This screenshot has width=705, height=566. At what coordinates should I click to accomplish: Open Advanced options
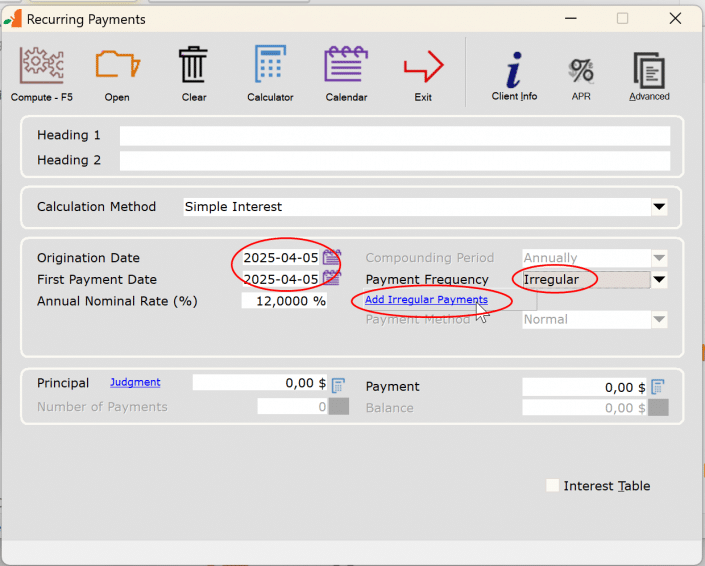pos(649,72)
